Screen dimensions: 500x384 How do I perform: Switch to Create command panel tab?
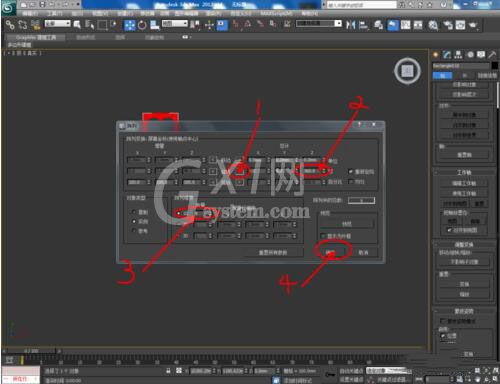tap(435, 54)
